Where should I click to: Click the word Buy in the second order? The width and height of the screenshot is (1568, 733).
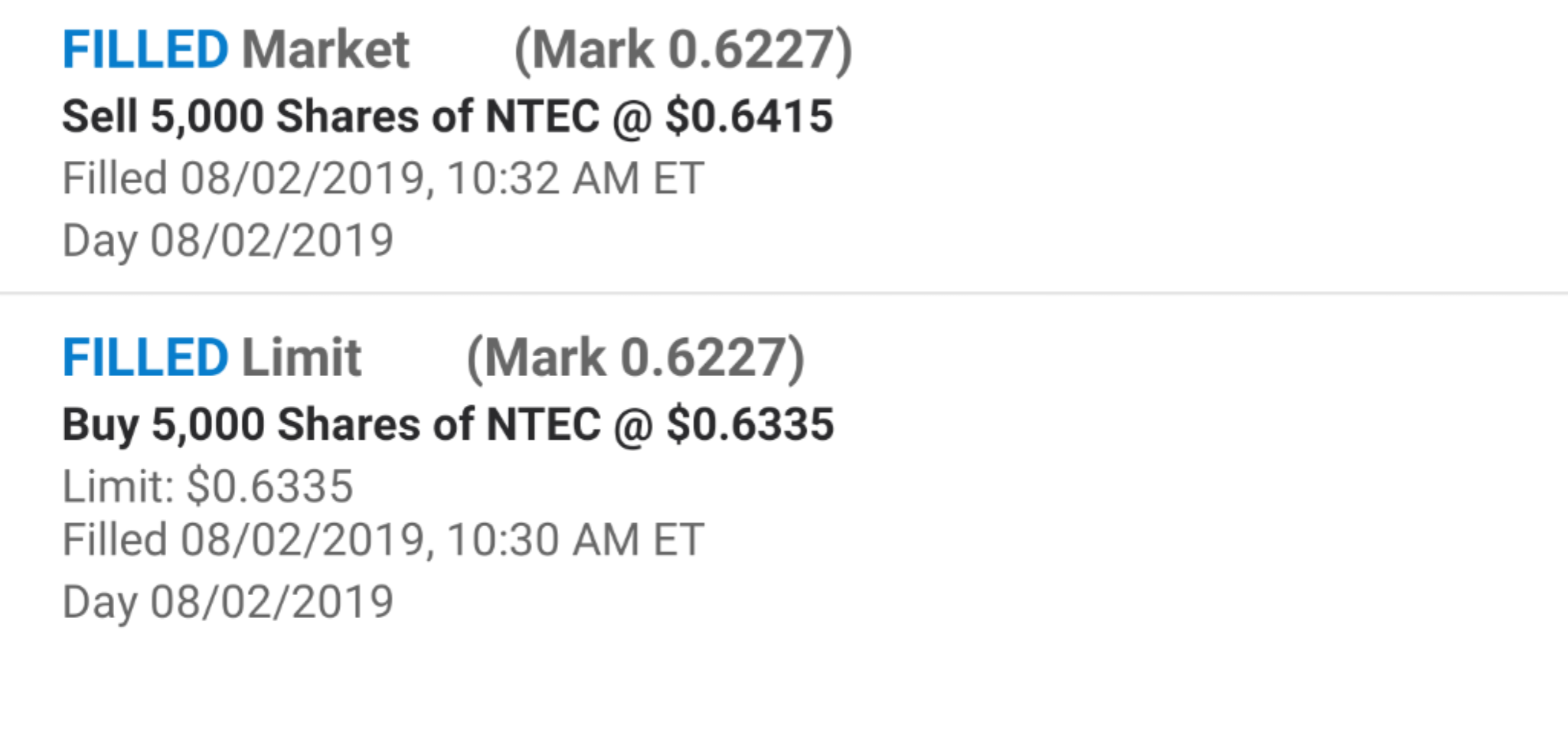point(100,424)
